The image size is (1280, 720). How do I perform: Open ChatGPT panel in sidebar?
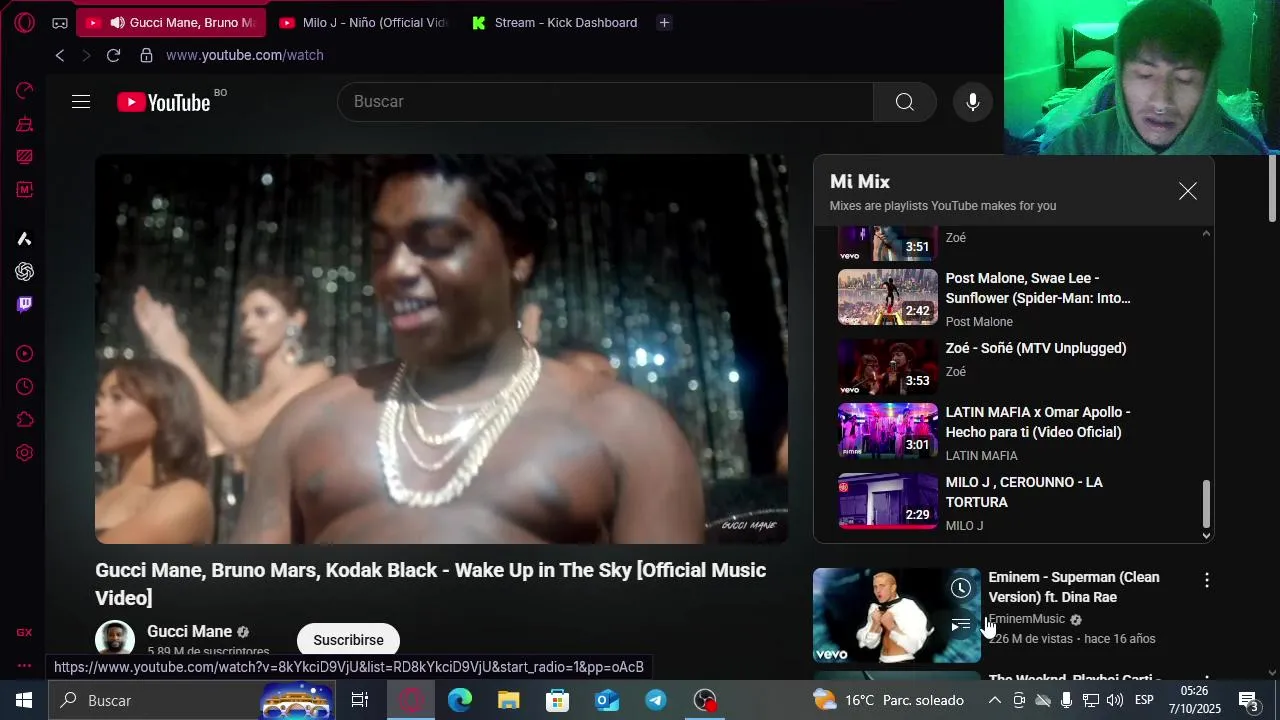pos(25,271)
